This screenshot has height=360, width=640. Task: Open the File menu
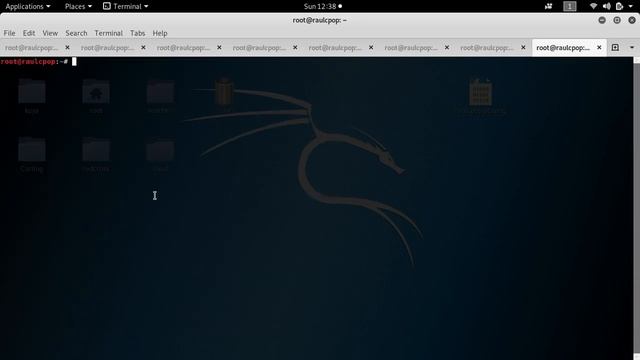[9, 33]
